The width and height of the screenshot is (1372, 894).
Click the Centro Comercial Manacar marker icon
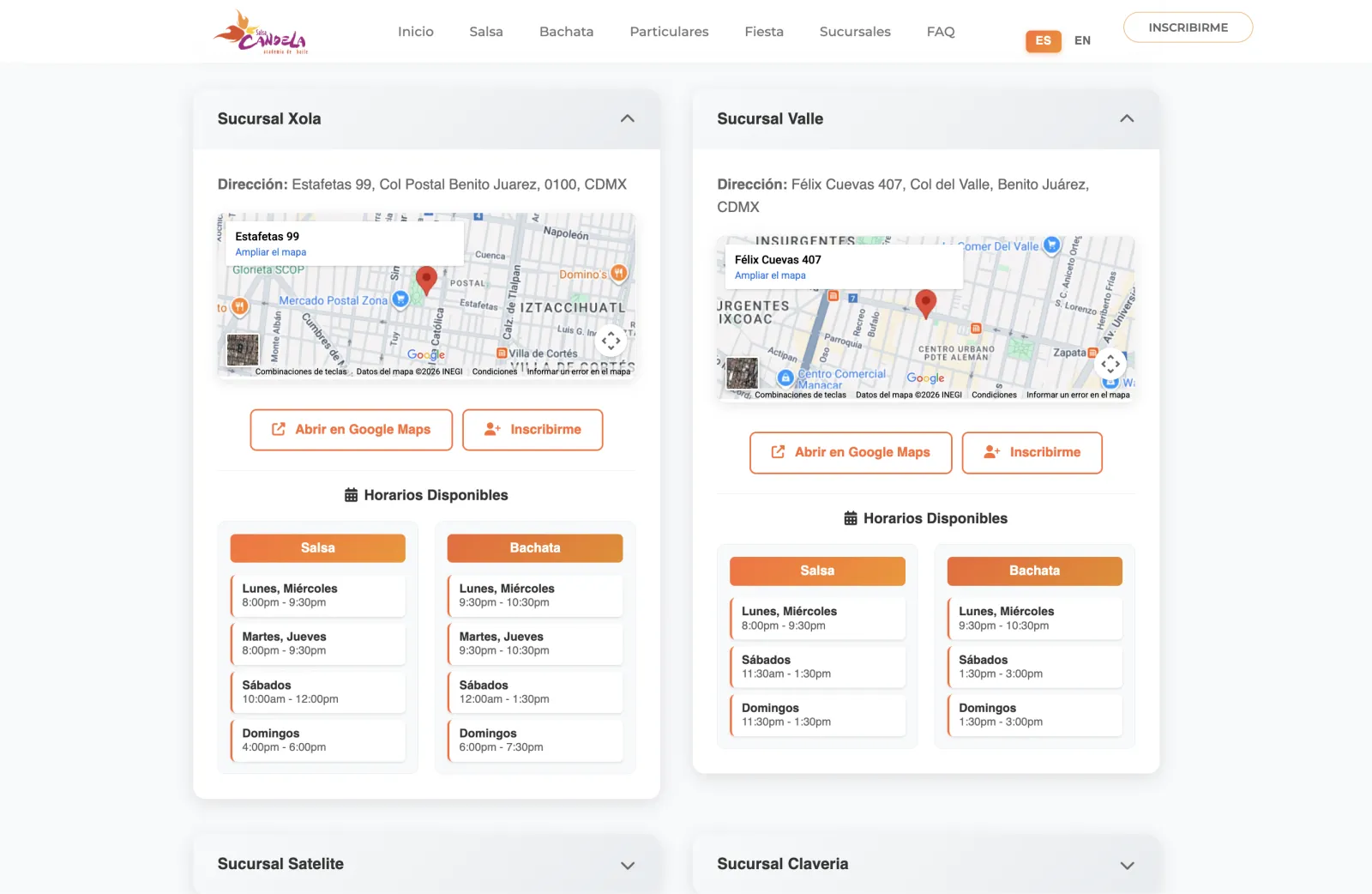pos(785,378)
